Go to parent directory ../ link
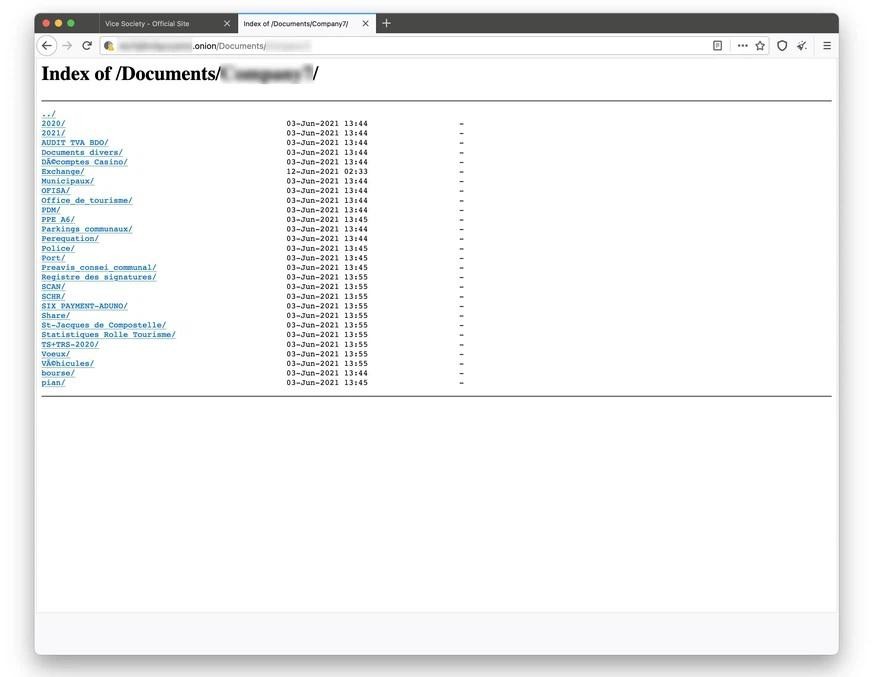873x677 pixels. pyautogui.click(x=48, y=114)
